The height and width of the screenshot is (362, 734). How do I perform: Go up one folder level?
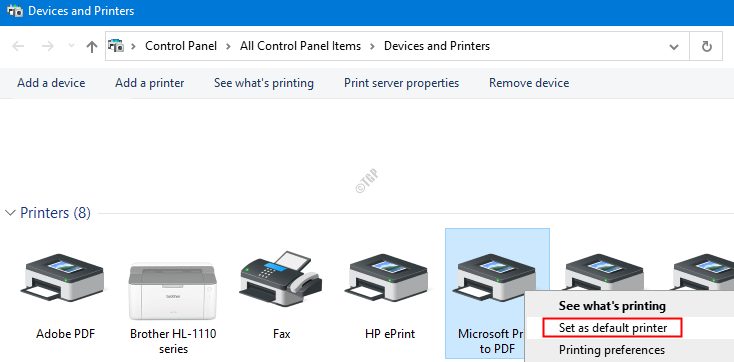(92, 46)
